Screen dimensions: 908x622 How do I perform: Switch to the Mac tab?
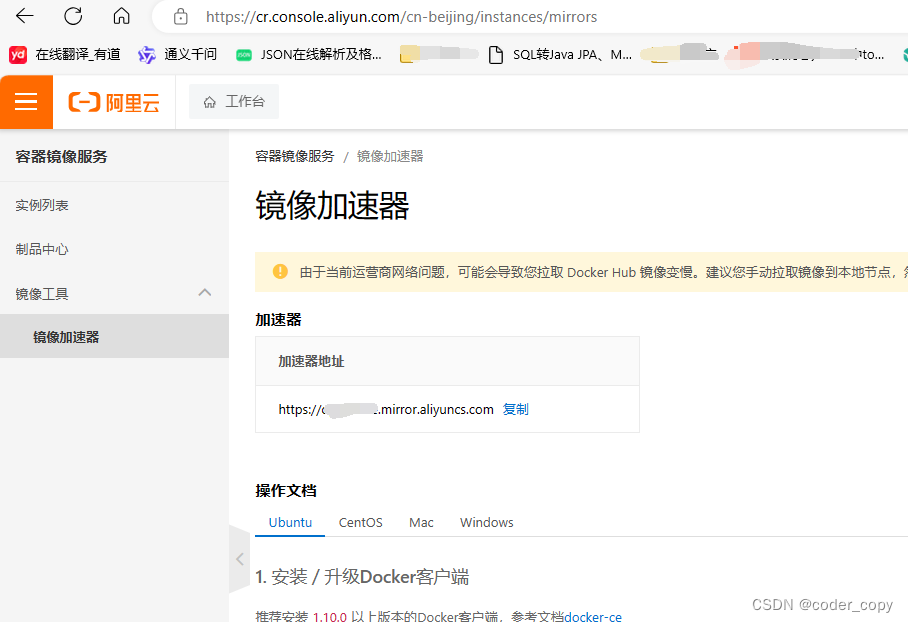(x=421, y=522)
